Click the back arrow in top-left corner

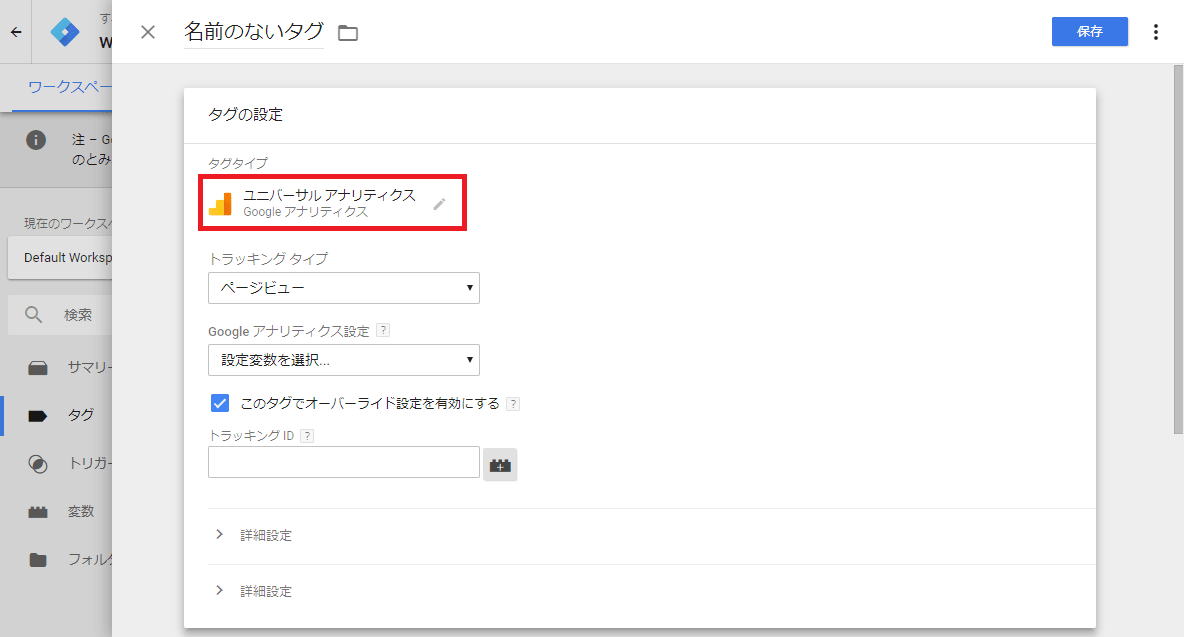point(16,32)
